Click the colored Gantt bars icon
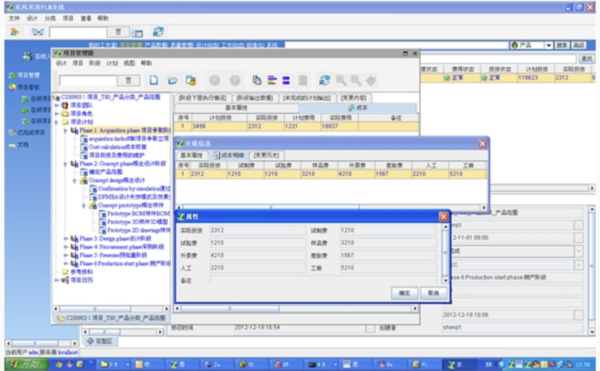600x371 pixels. (x=272, y=80)
